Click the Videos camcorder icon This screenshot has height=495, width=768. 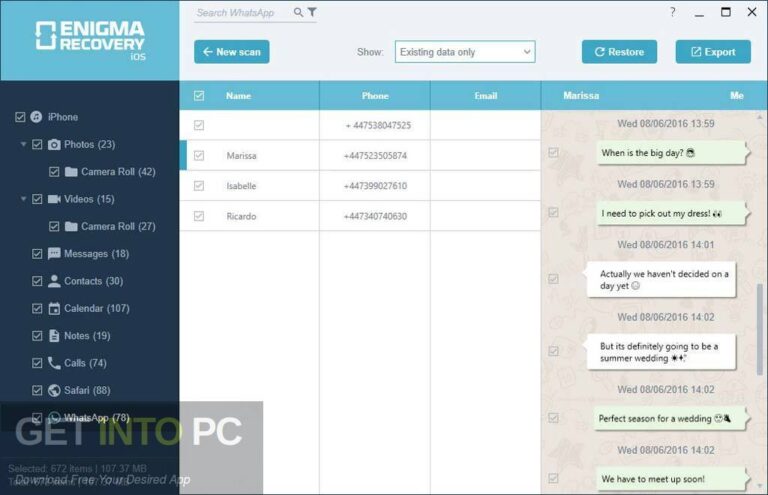[x=54, y=199]
